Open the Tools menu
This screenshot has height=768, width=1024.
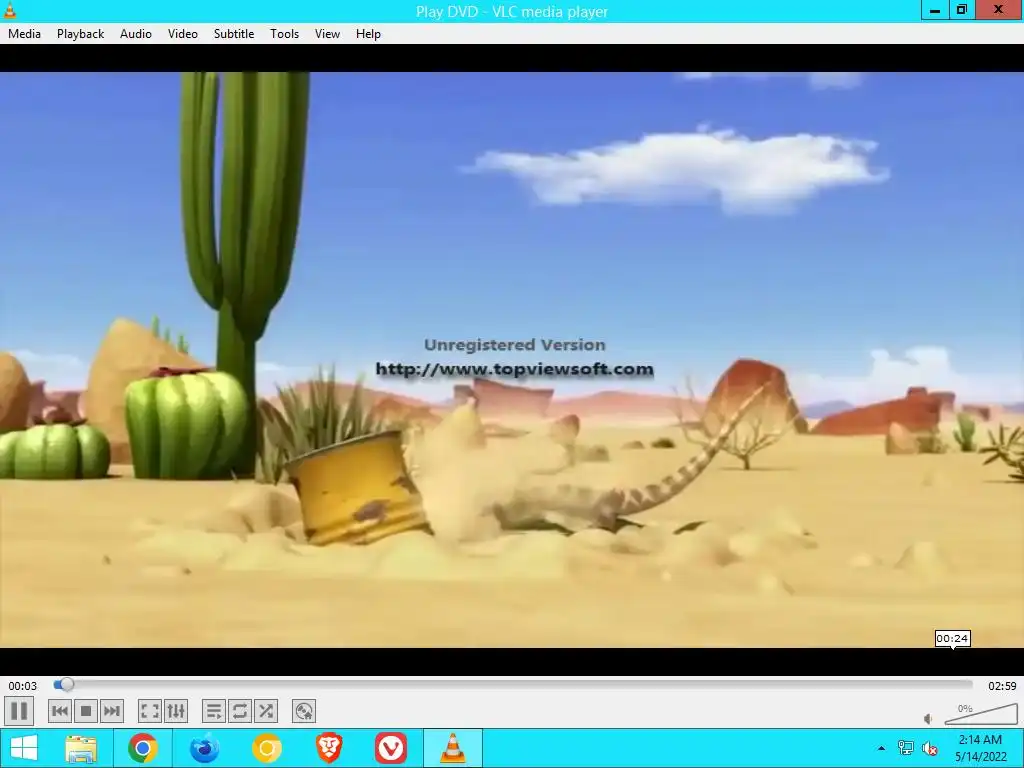pyautogui.click(x=285, y=34)
